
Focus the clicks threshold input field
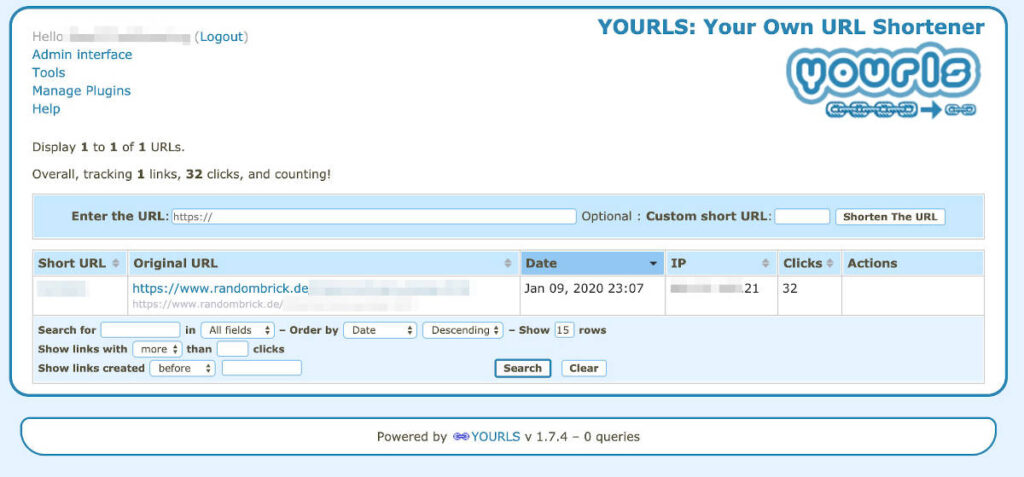tap(232, 349)
